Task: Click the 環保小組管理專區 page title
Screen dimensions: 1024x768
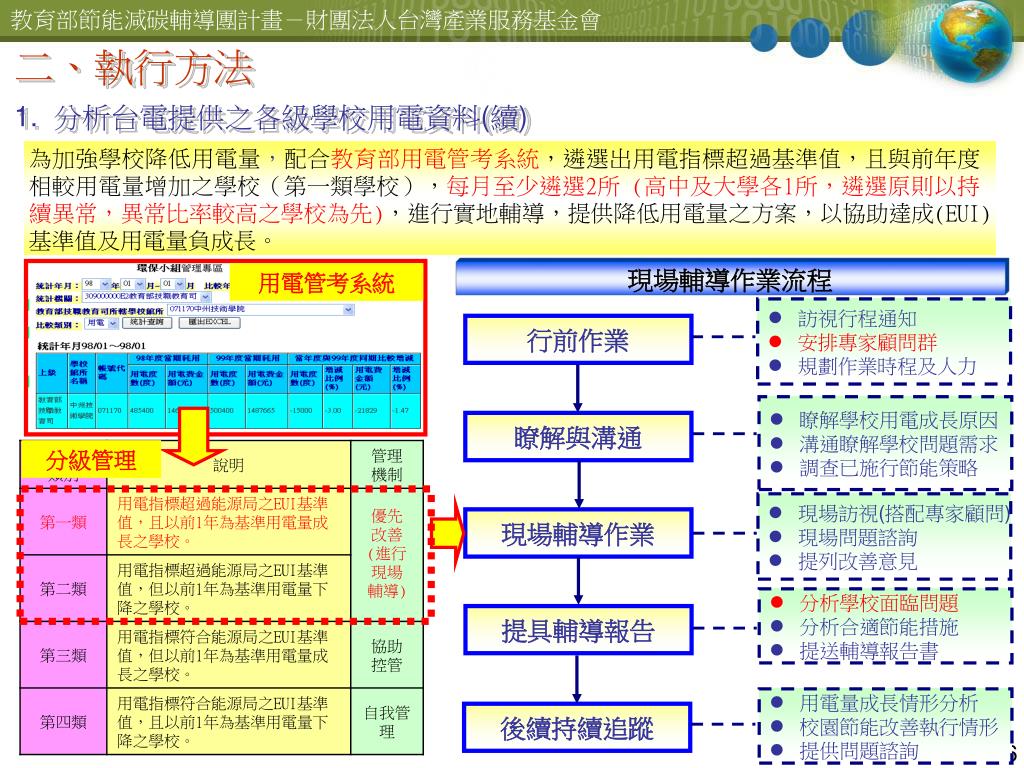Action: click(180, 268)
